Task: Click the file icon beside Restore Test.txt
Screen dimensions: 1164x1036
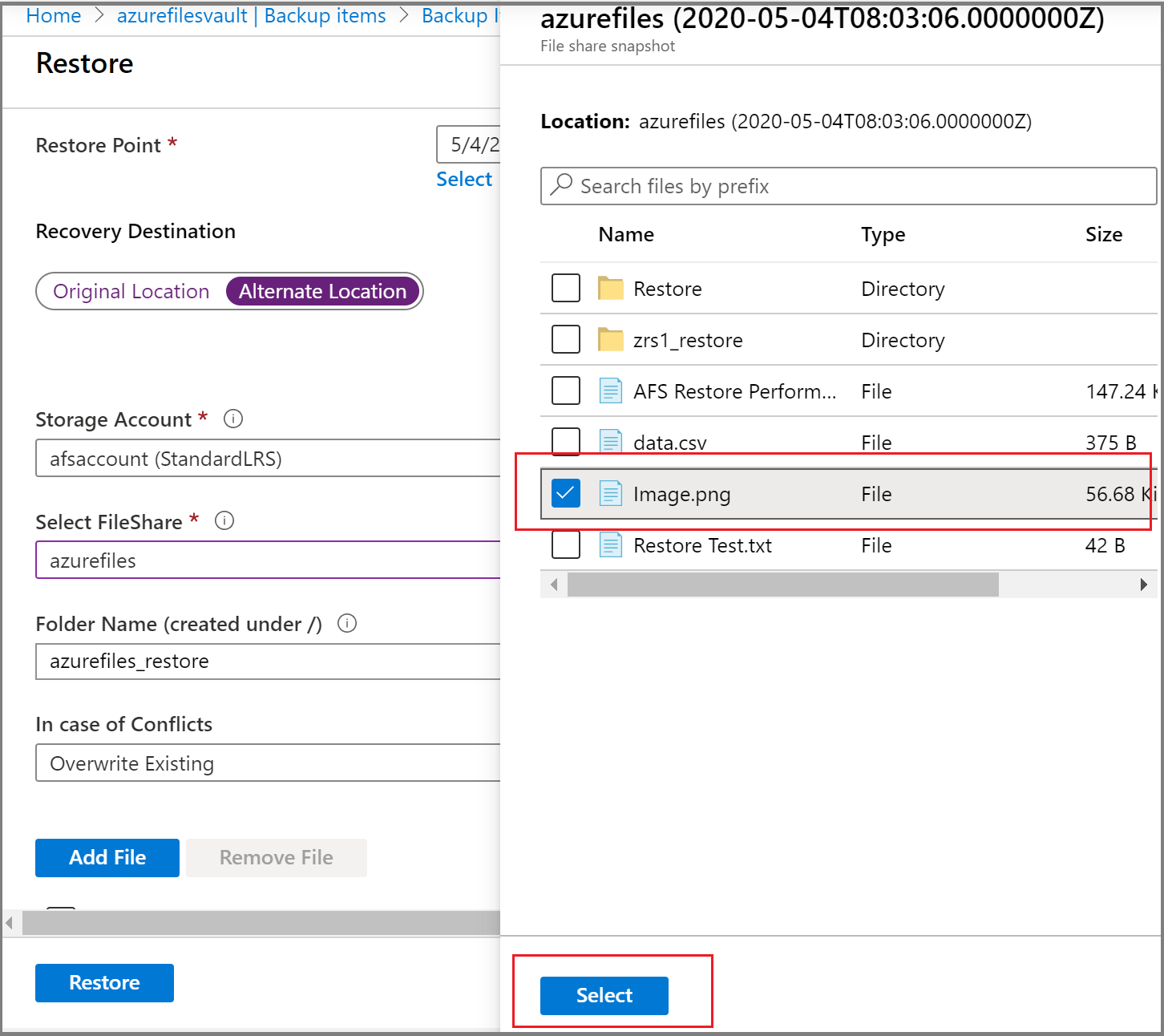Action: pyautogui.click(x=610, y=545)
